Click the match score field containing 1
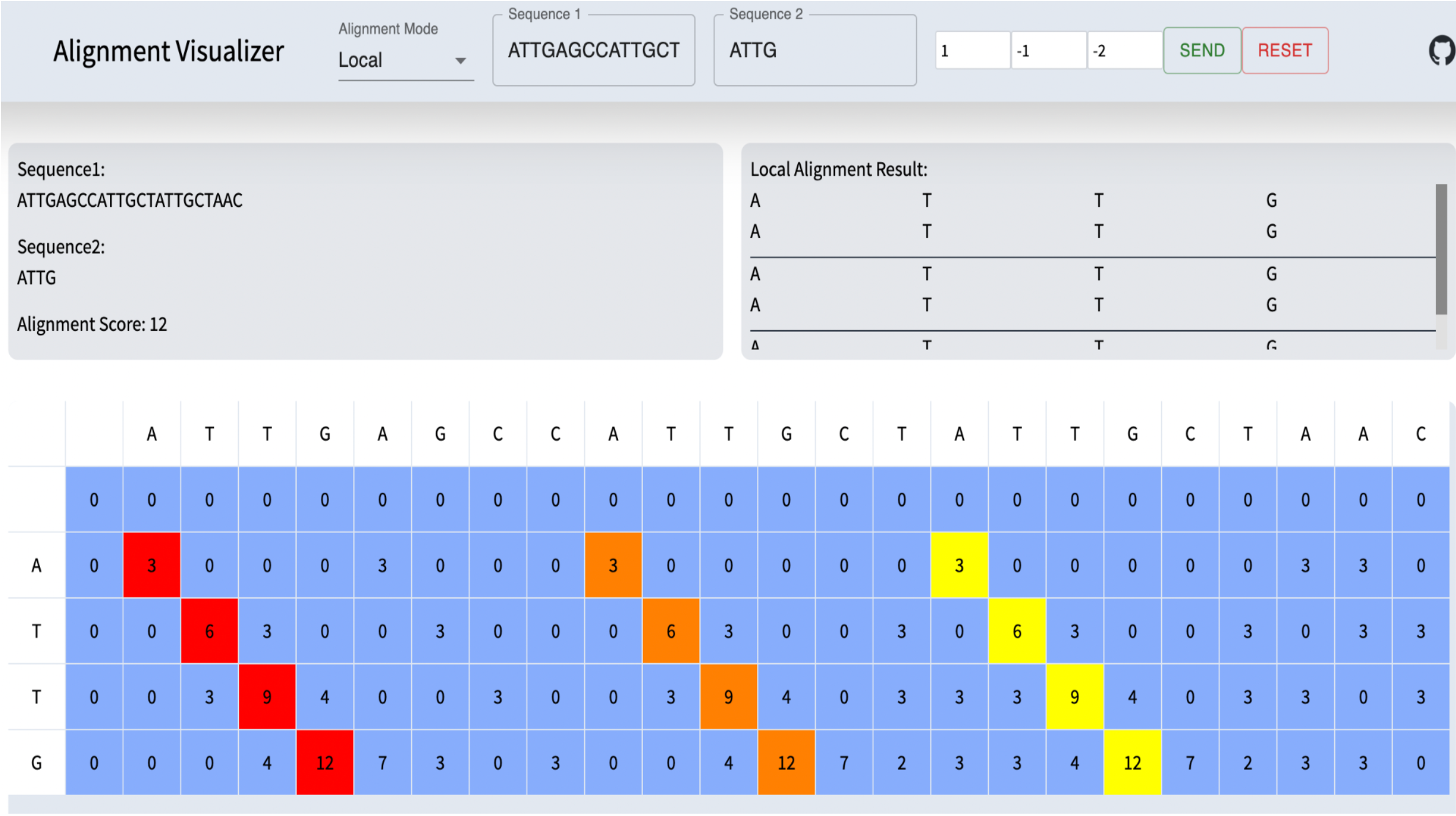The height and width of the screenshot is (816, 1456). point(972,51)
